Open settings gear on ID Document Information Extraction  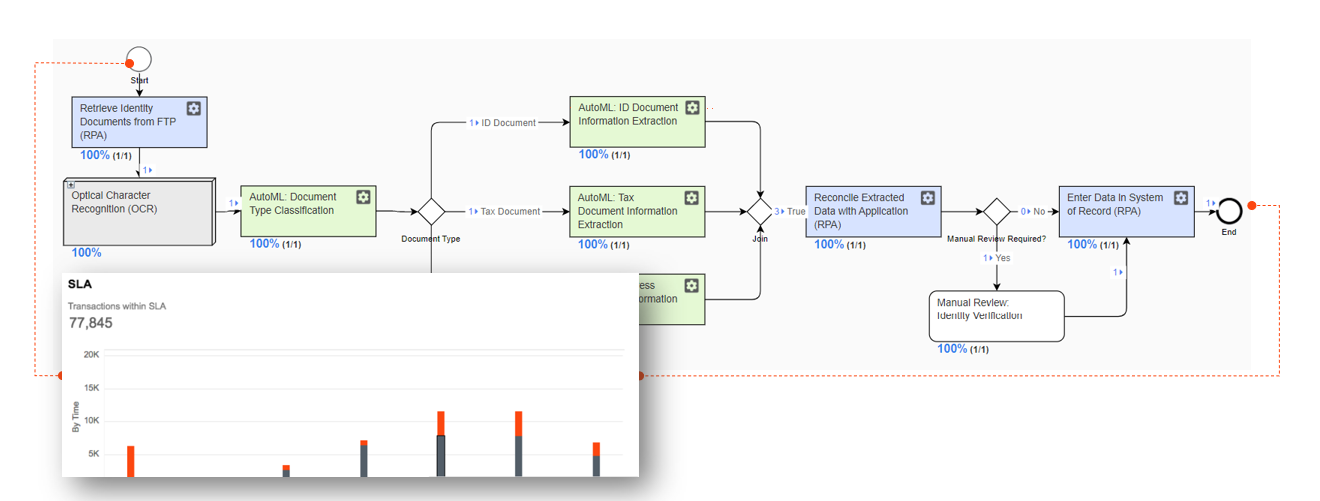coord(692,108)
